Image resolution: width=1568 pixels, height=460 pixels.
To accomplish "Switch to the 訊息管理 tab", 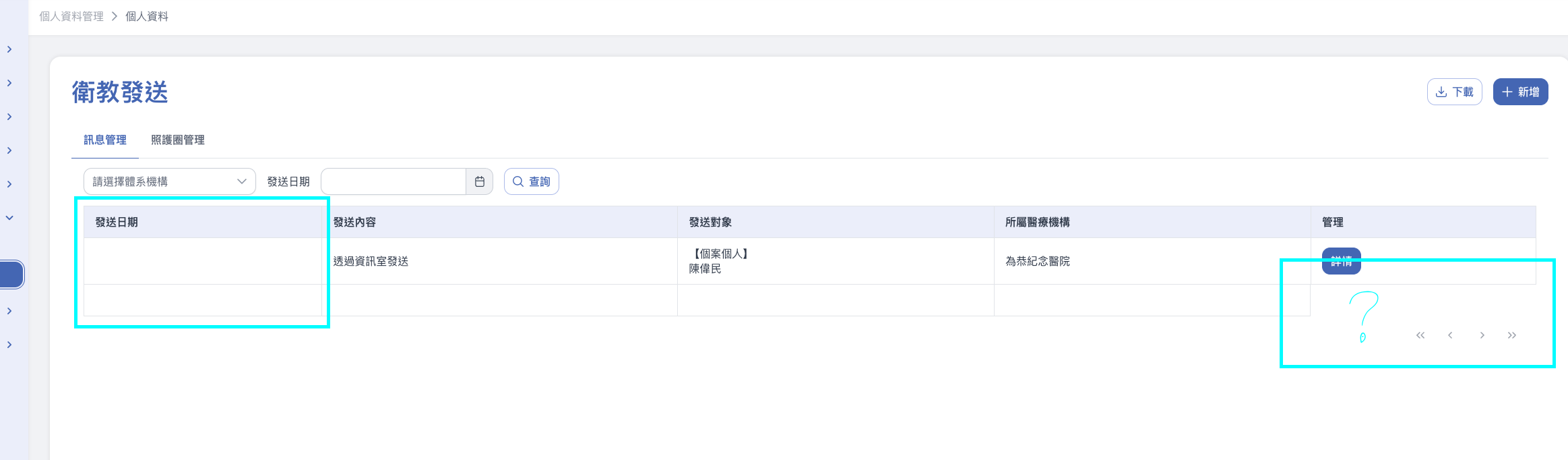I will tap(105, 140).
